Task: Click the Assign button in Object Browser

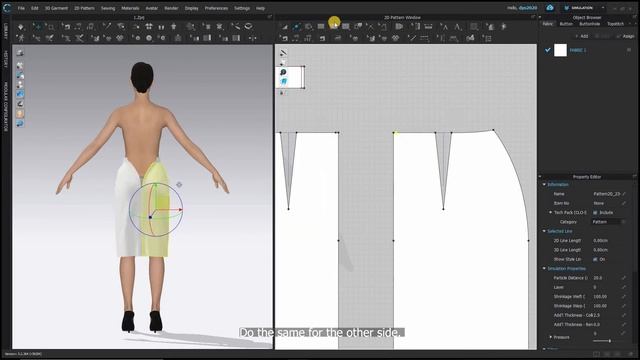Action: click(626, 36)
